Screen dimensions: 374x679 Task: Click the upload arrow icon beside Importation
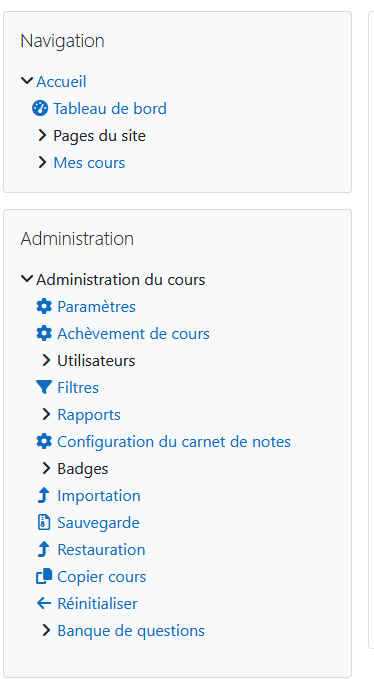[x=44, y=495]
